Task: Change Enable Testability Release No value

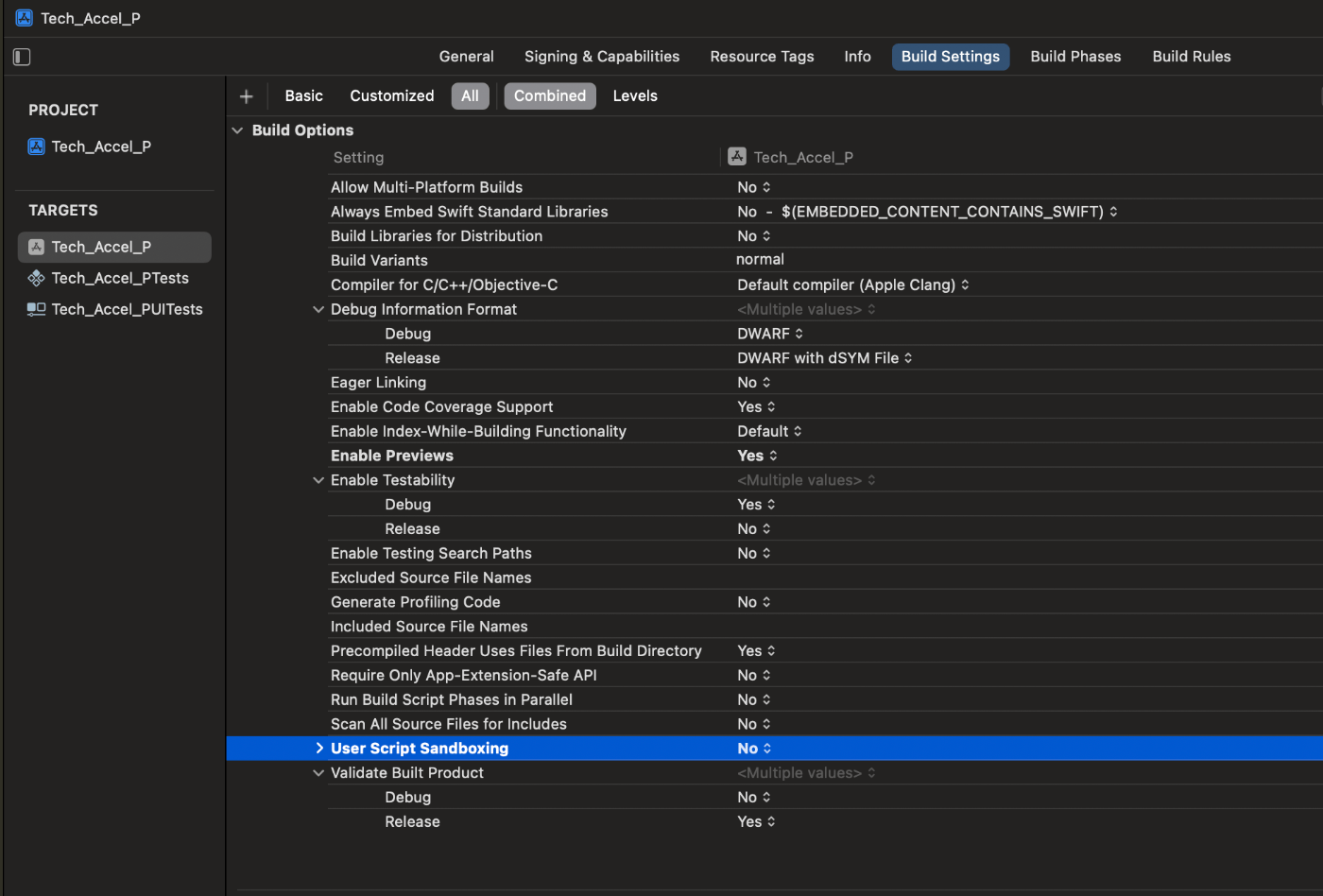Action: click(x=754, y=529)
